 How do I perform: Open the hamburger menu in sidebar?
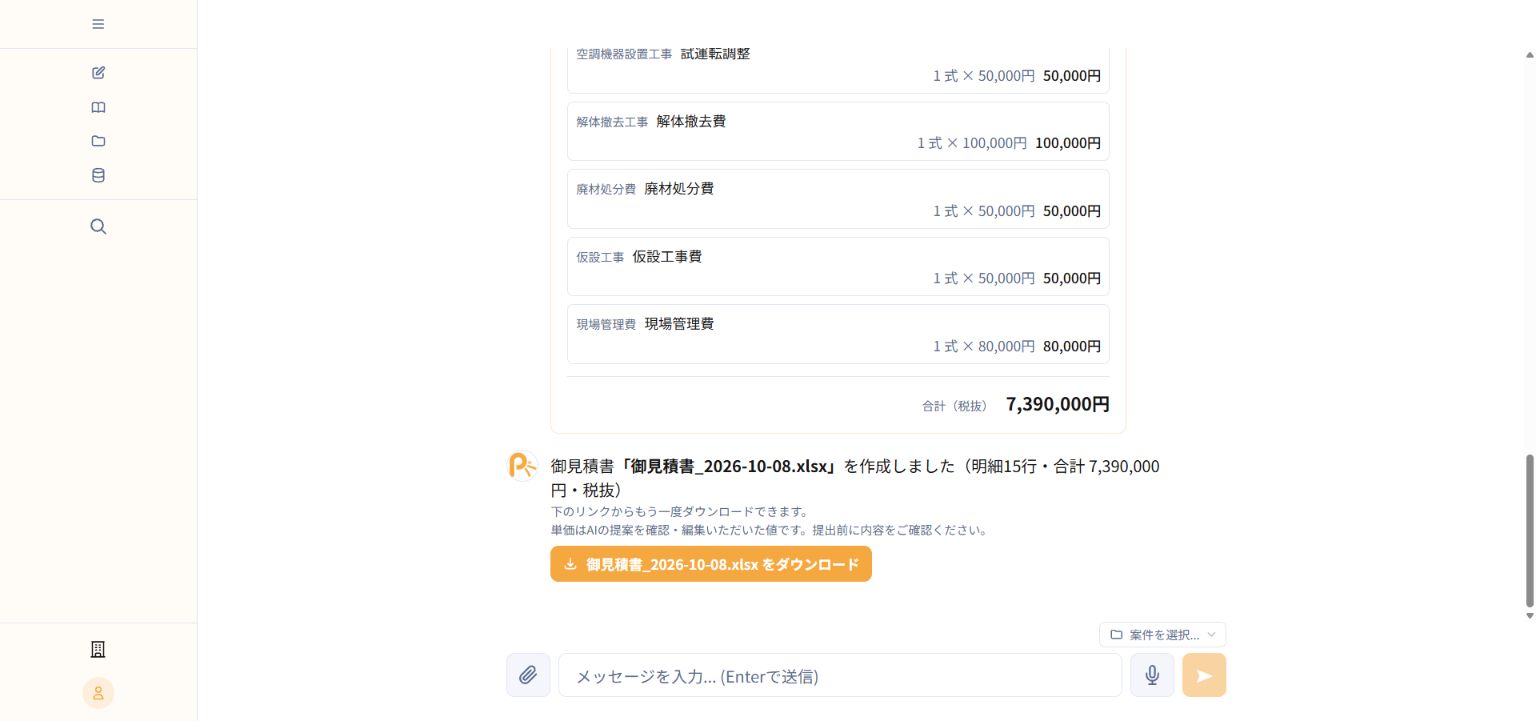98,24
